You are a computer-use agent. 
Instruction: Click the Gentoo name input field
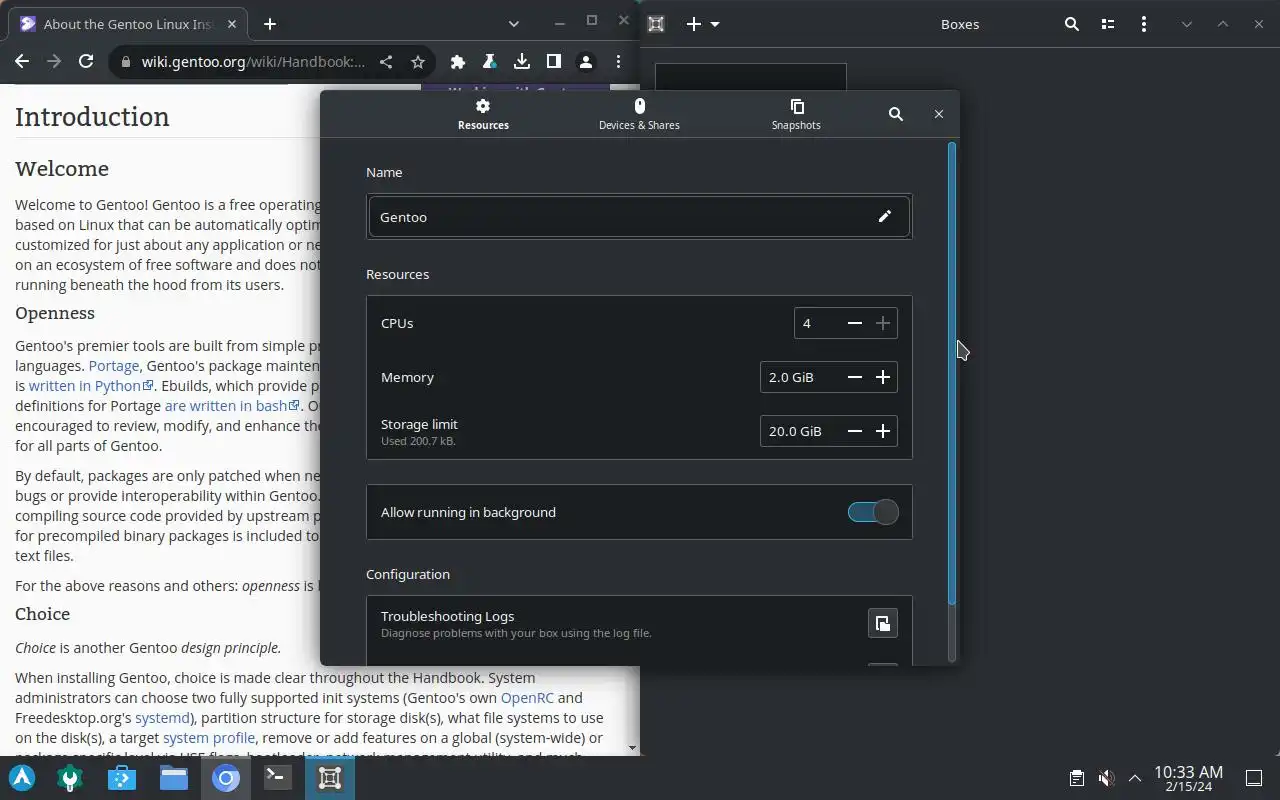click(x=639, y=217)
